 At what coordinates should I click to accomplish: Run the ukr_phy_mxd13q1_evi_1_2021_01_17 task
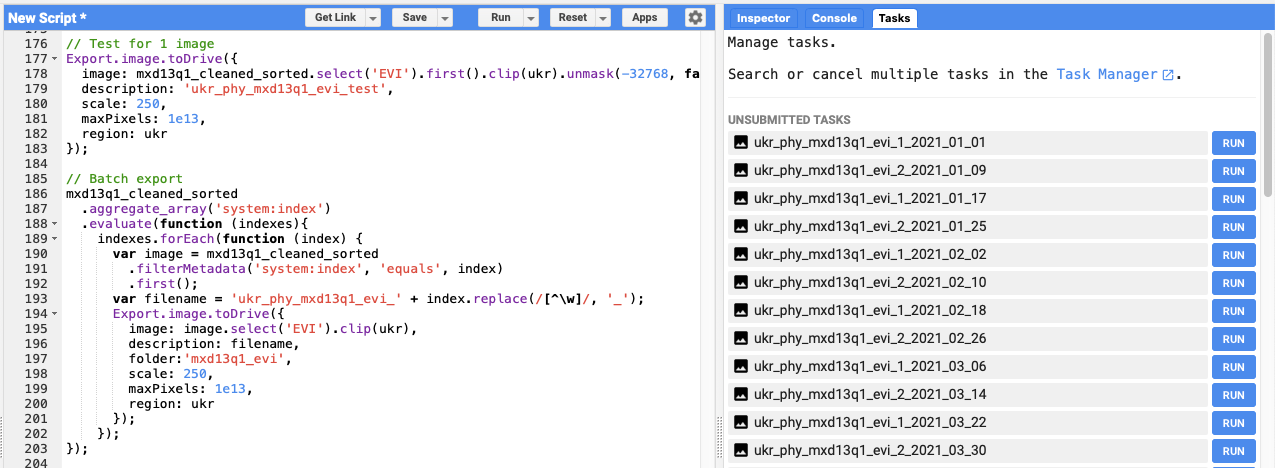[1233, 199]
